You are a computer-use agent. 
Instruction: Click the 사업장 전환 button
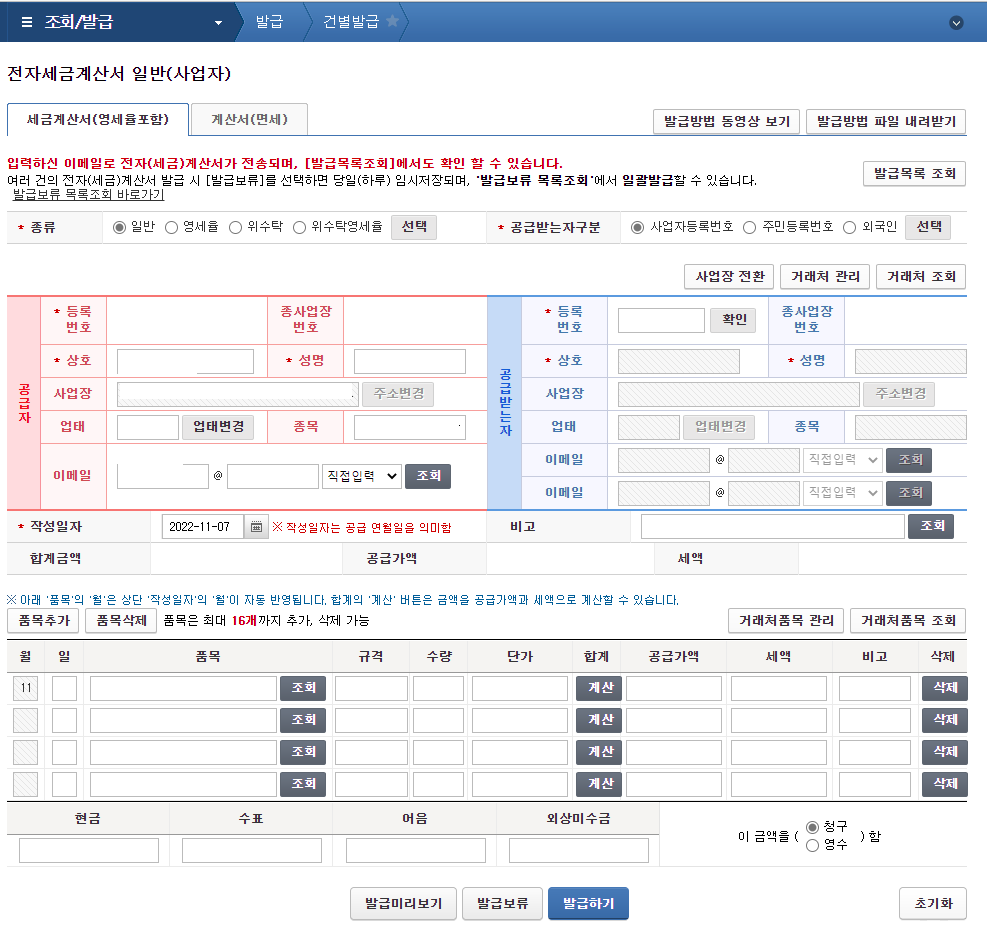[x=729, y=276]
